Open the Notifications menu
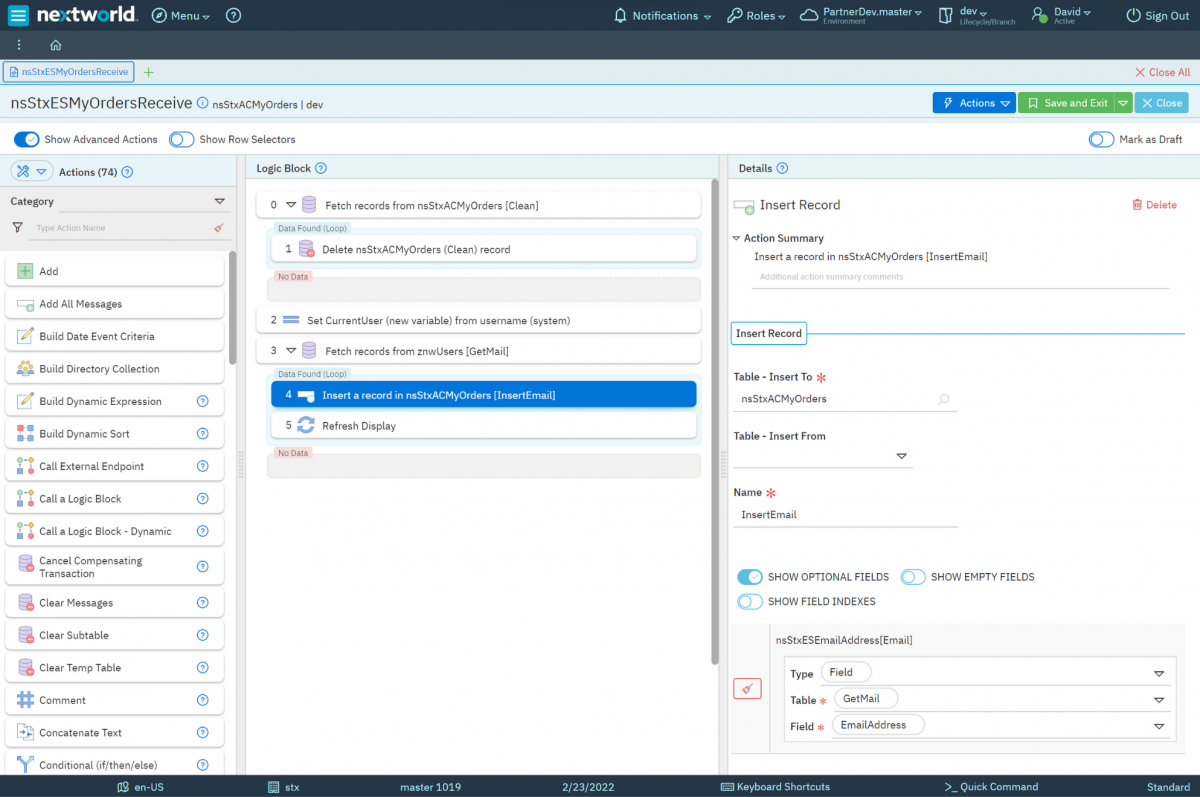 662,16
